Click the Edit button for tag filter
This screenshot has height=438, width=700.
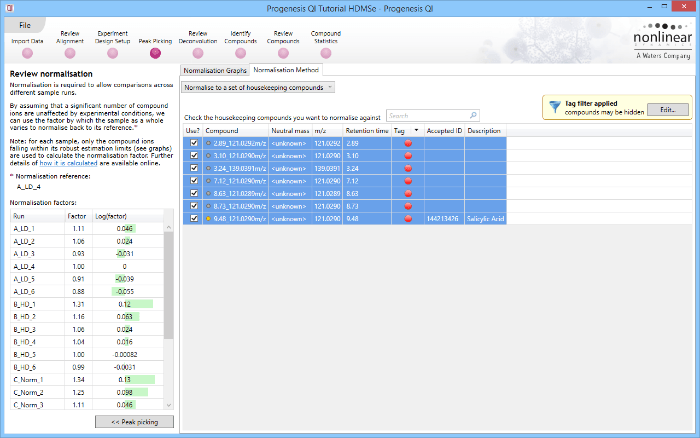coord(668,109)
